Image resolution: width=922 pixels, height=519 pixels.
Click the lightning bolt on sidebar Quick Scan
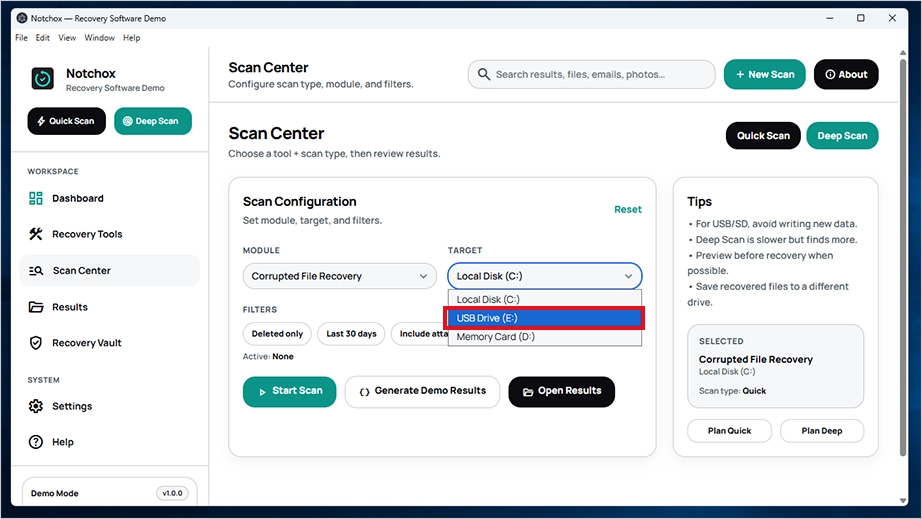point(41,121)
